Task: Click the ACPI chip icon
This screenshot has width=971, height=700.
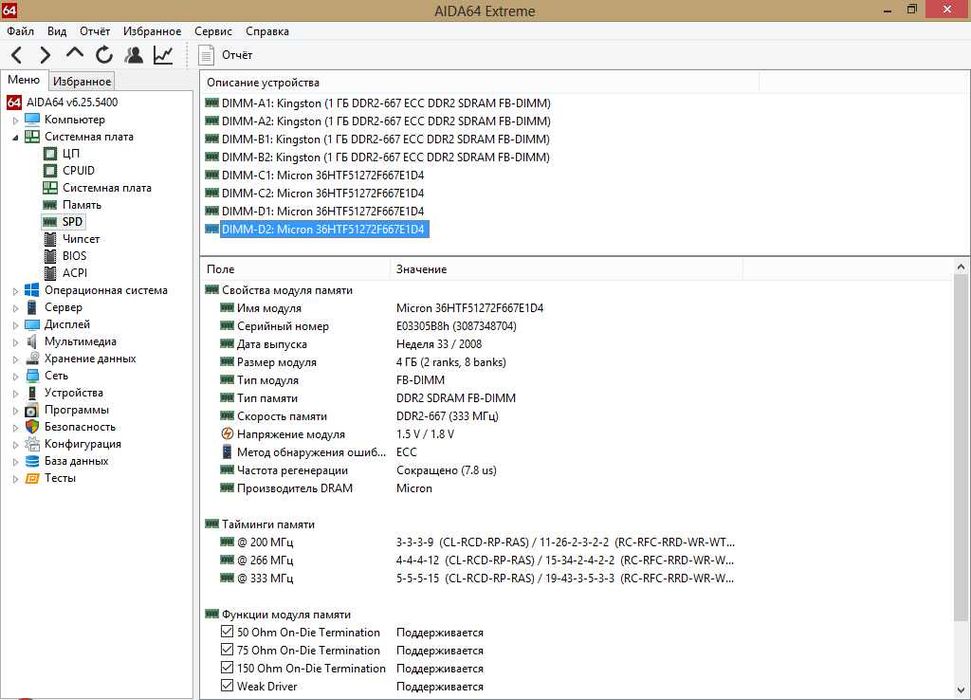Action: [x=50, y=273]
